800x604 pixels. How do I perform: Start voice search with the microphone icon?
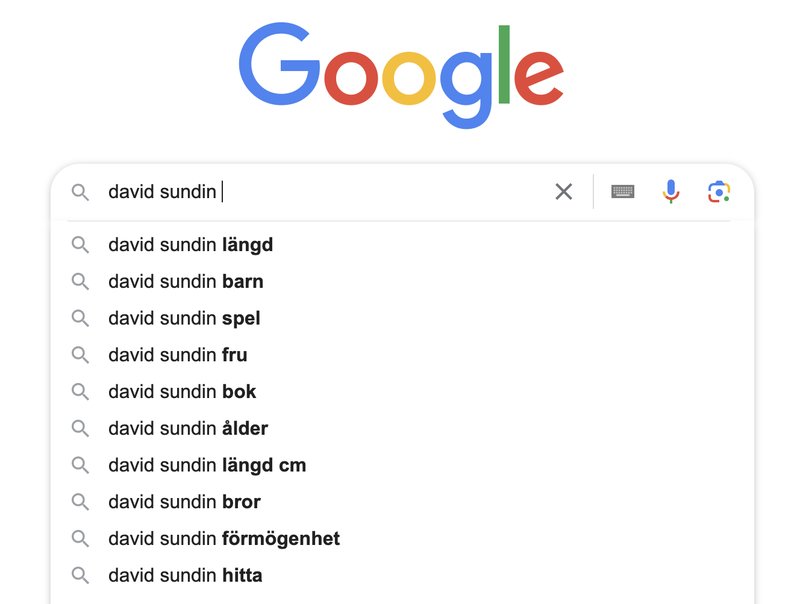[671, 192]
